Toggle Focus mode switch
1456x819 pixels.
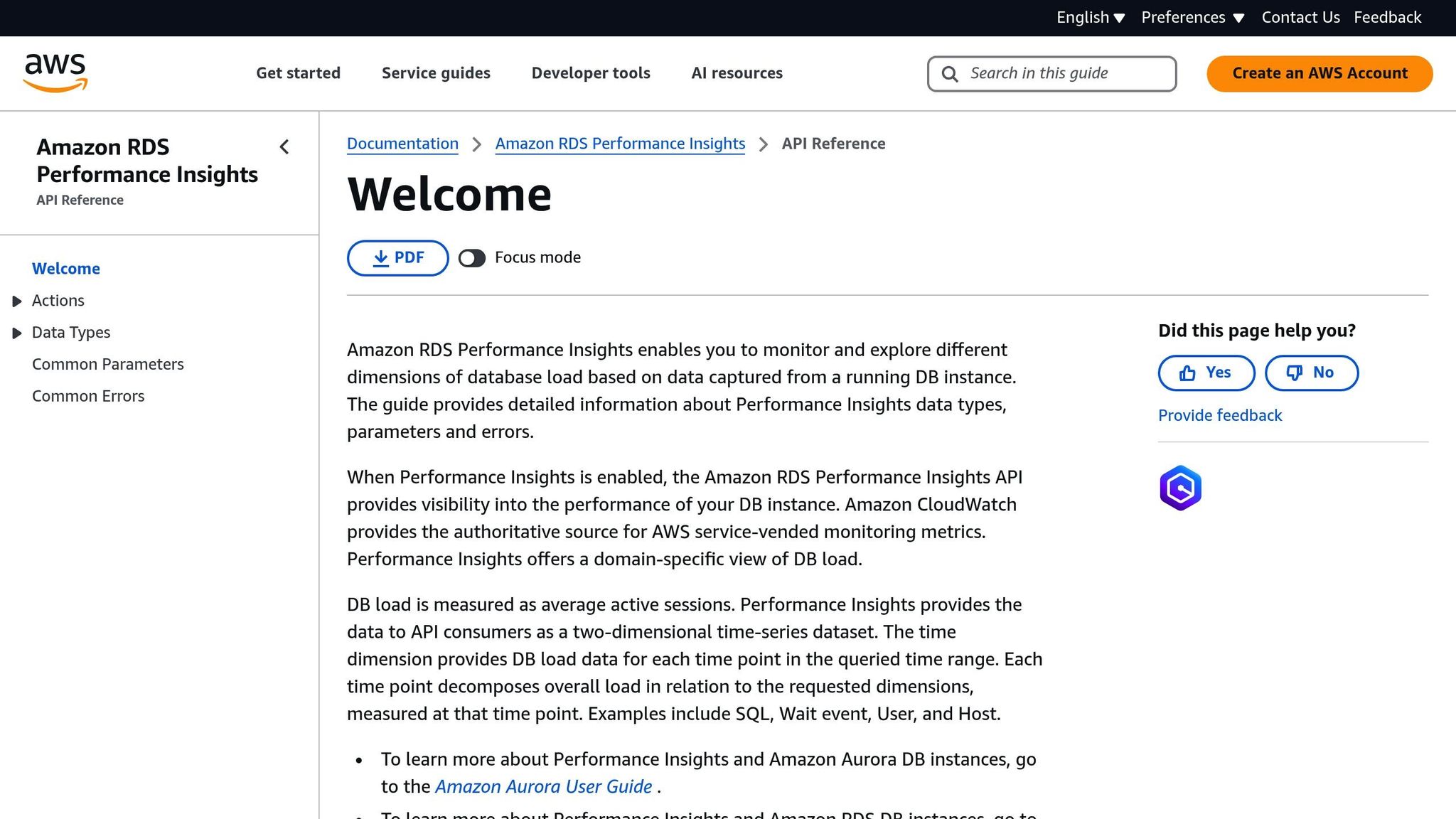472,258
